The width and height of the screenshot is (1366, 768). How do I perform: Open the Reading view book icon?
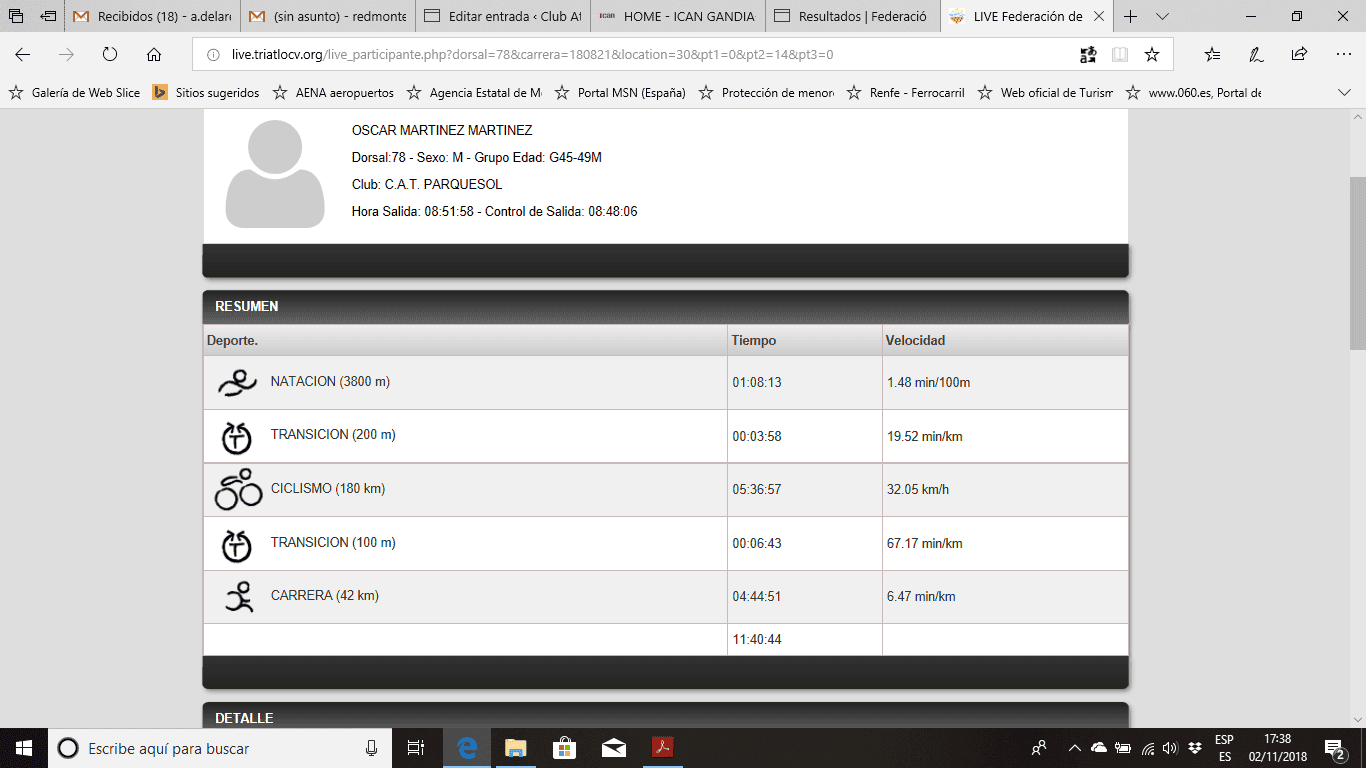[x=1120, y=55]
